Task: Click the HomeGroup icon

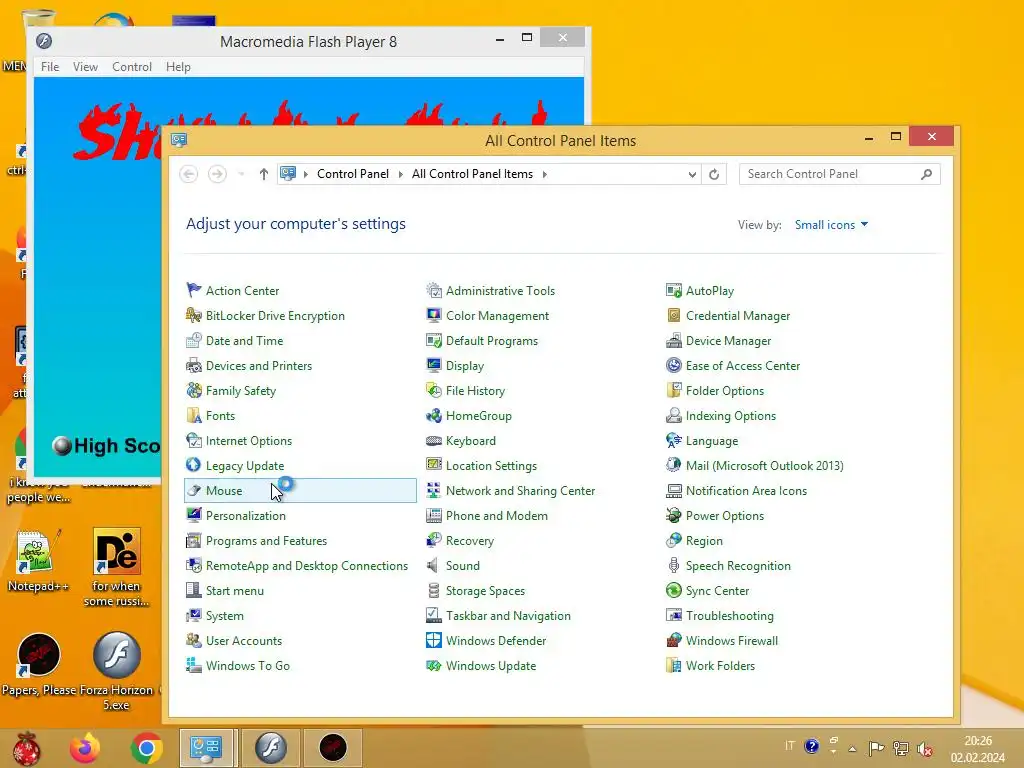Action: 434,415
